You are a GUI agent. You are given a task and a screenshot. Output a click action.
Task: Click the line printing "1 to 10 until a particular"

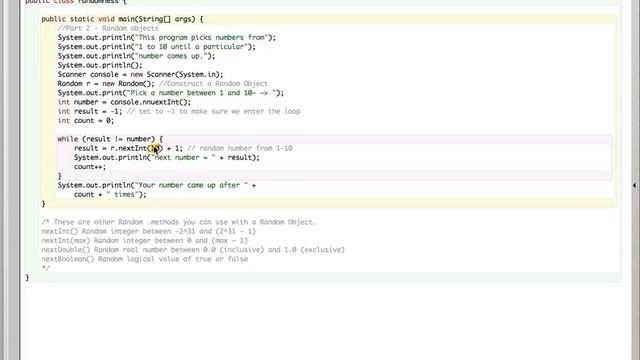coord(156,47)
